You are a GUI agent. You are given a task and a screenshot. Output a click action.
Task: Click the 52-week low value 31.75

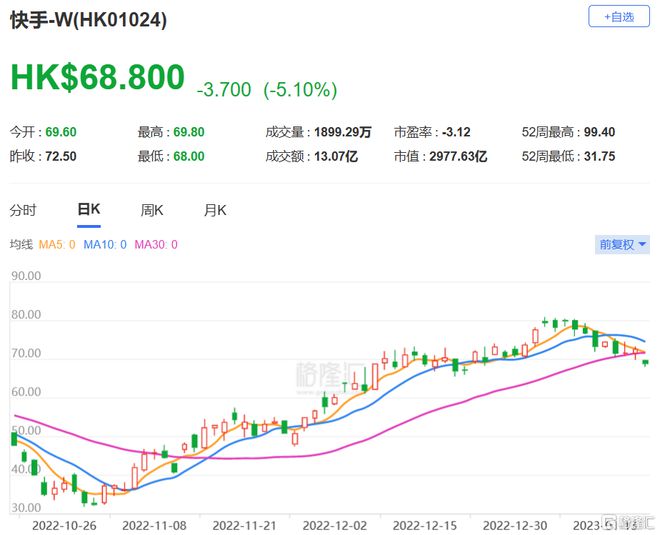[599, 157]
